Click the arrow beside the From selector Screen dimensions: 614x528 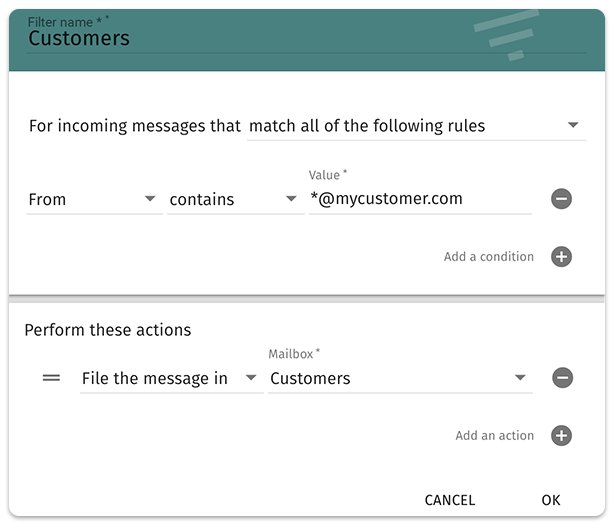150,199
